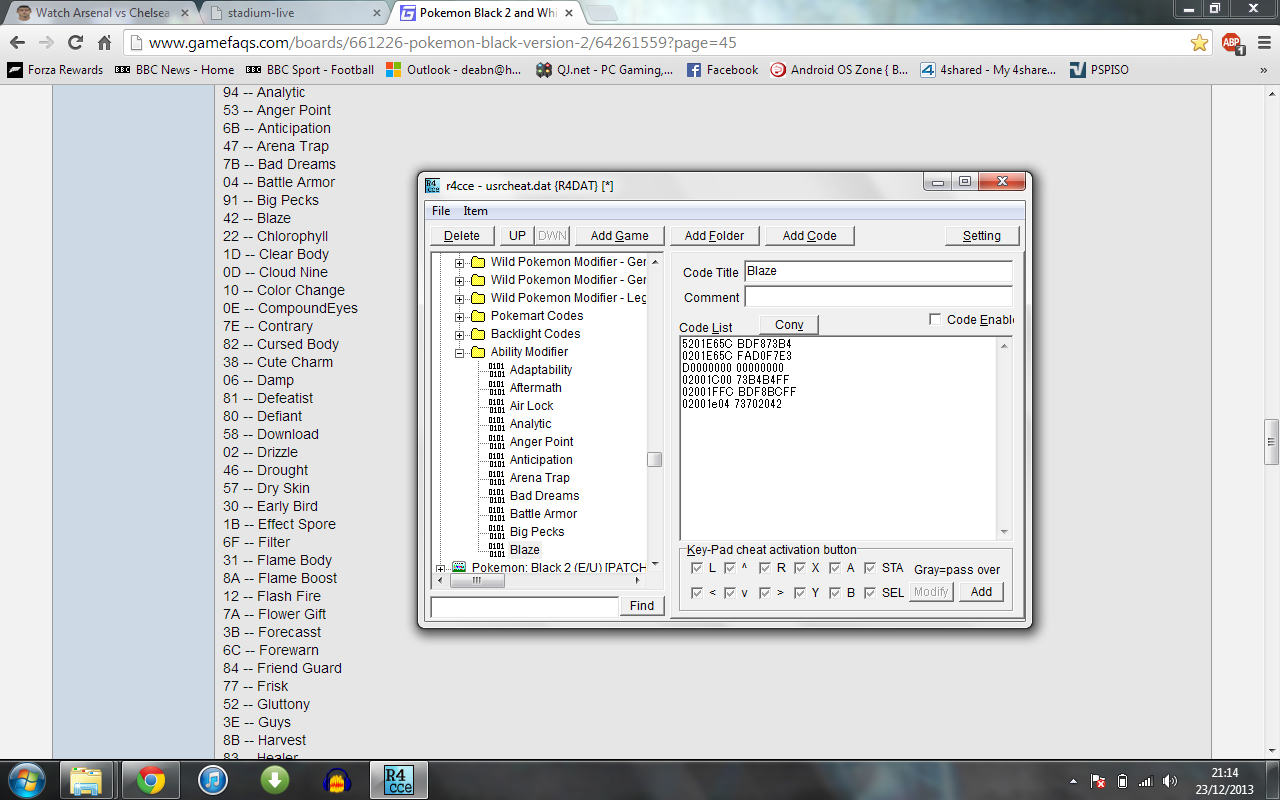Open the File menu in r4cce
This screenshot has height=800, width=1280.
pos(441,211)
